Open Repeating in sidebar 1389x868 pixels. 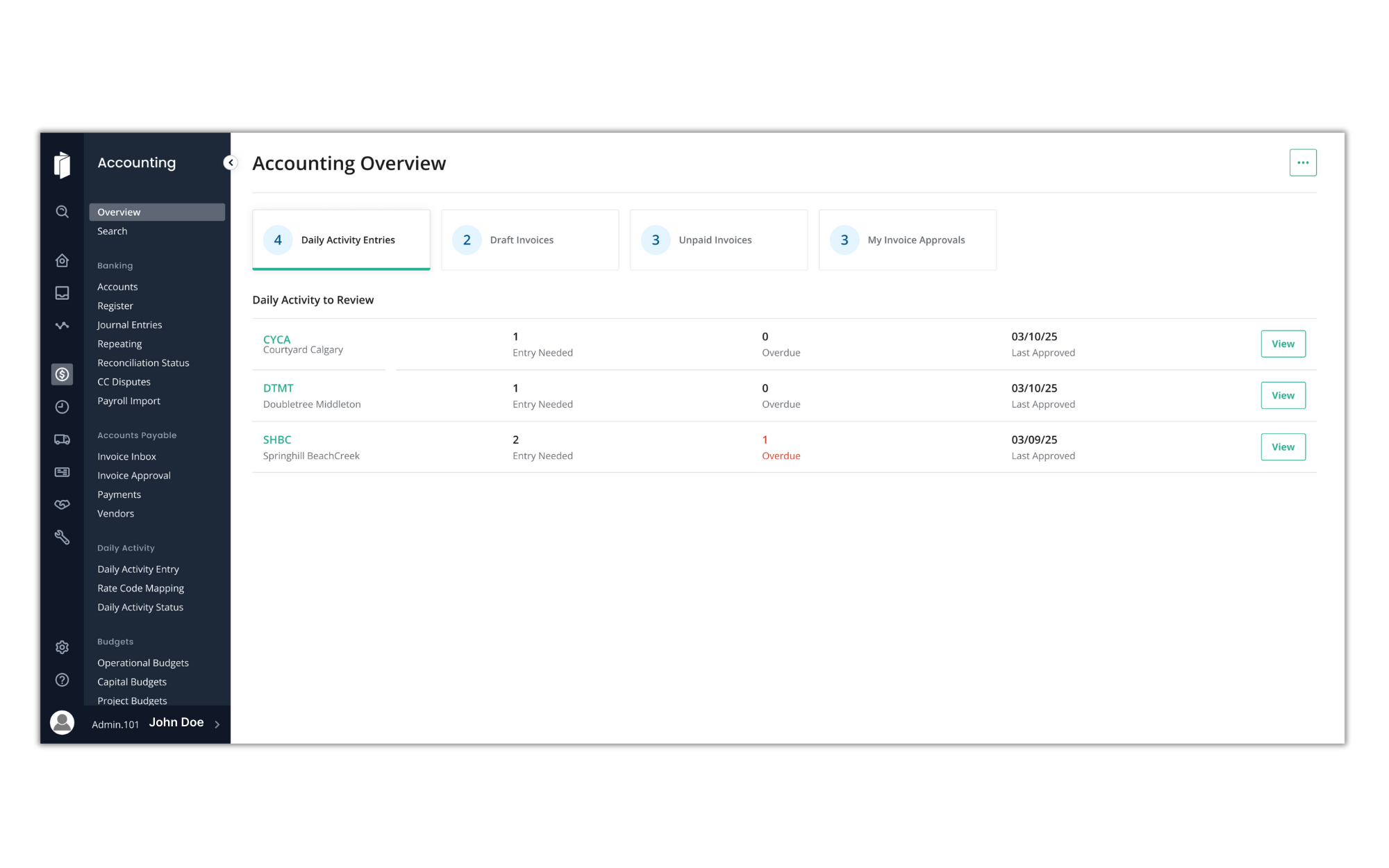click(119, 344)
